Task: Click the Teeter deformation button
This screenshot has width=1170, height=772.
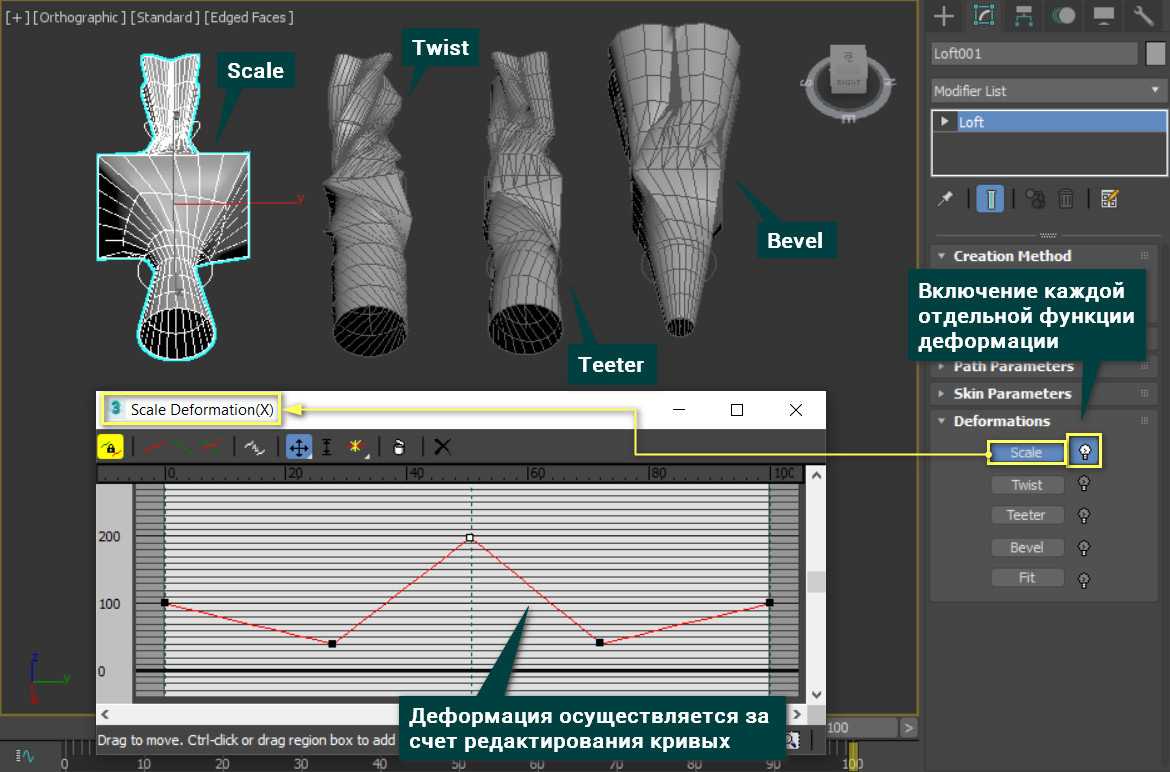Action: coord(1026,516)
